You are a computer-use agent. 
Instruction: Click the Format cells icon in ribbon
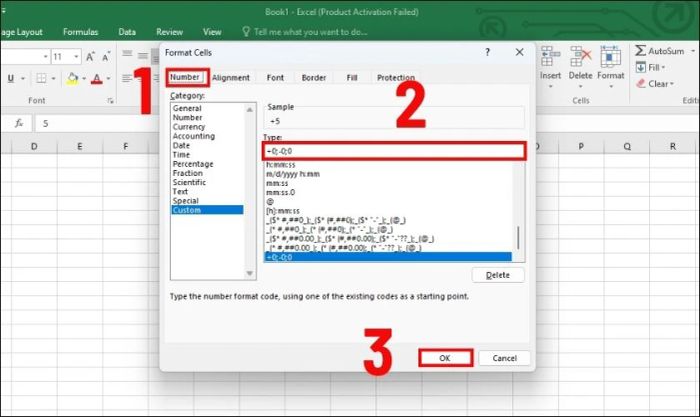pos(610,56)
